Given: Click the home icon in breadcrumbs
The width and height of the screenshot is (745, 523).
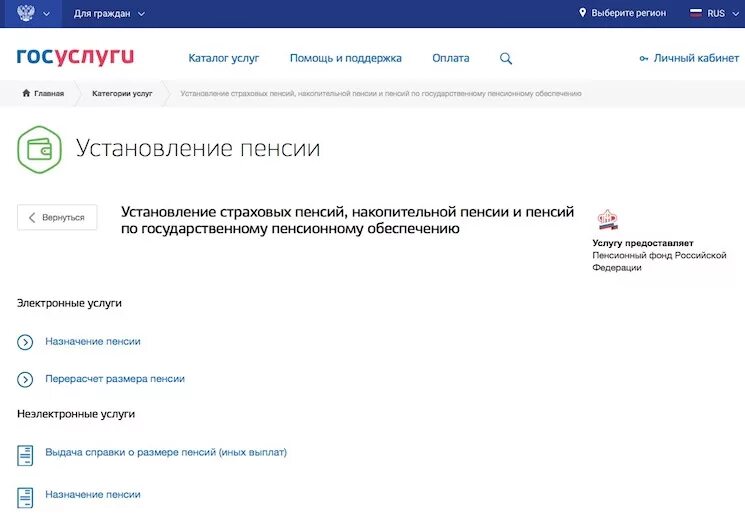Looking at the screenshot, I should click(26, 93).
